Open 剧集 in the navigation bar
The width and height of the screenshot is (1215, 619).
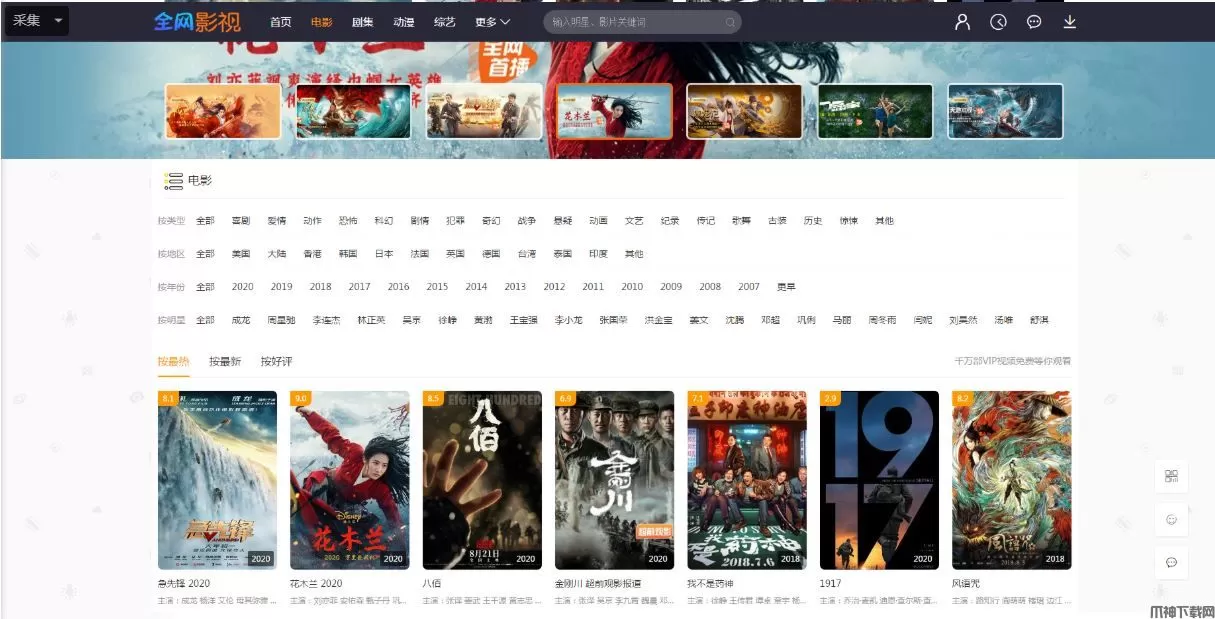363,22
